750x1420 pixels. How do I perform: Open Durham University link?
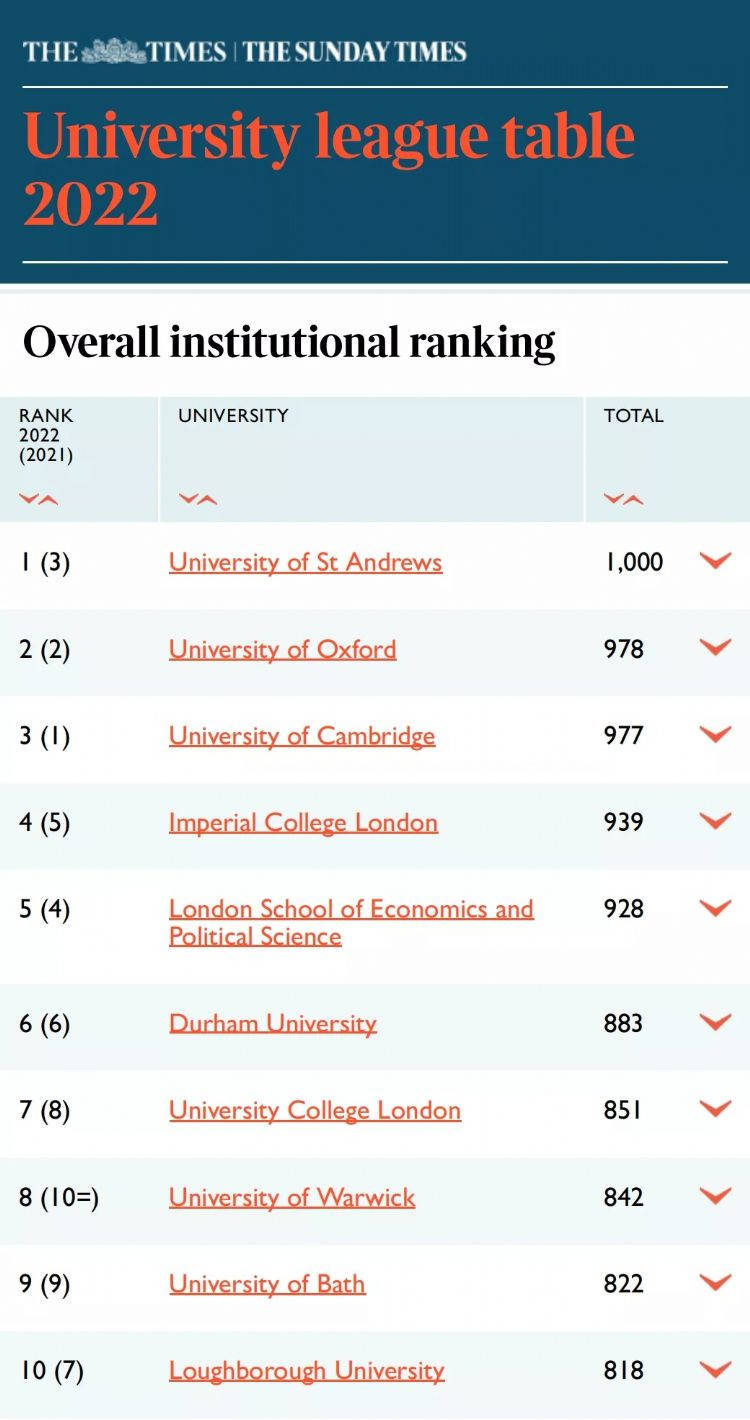(x=273, y=1023)
